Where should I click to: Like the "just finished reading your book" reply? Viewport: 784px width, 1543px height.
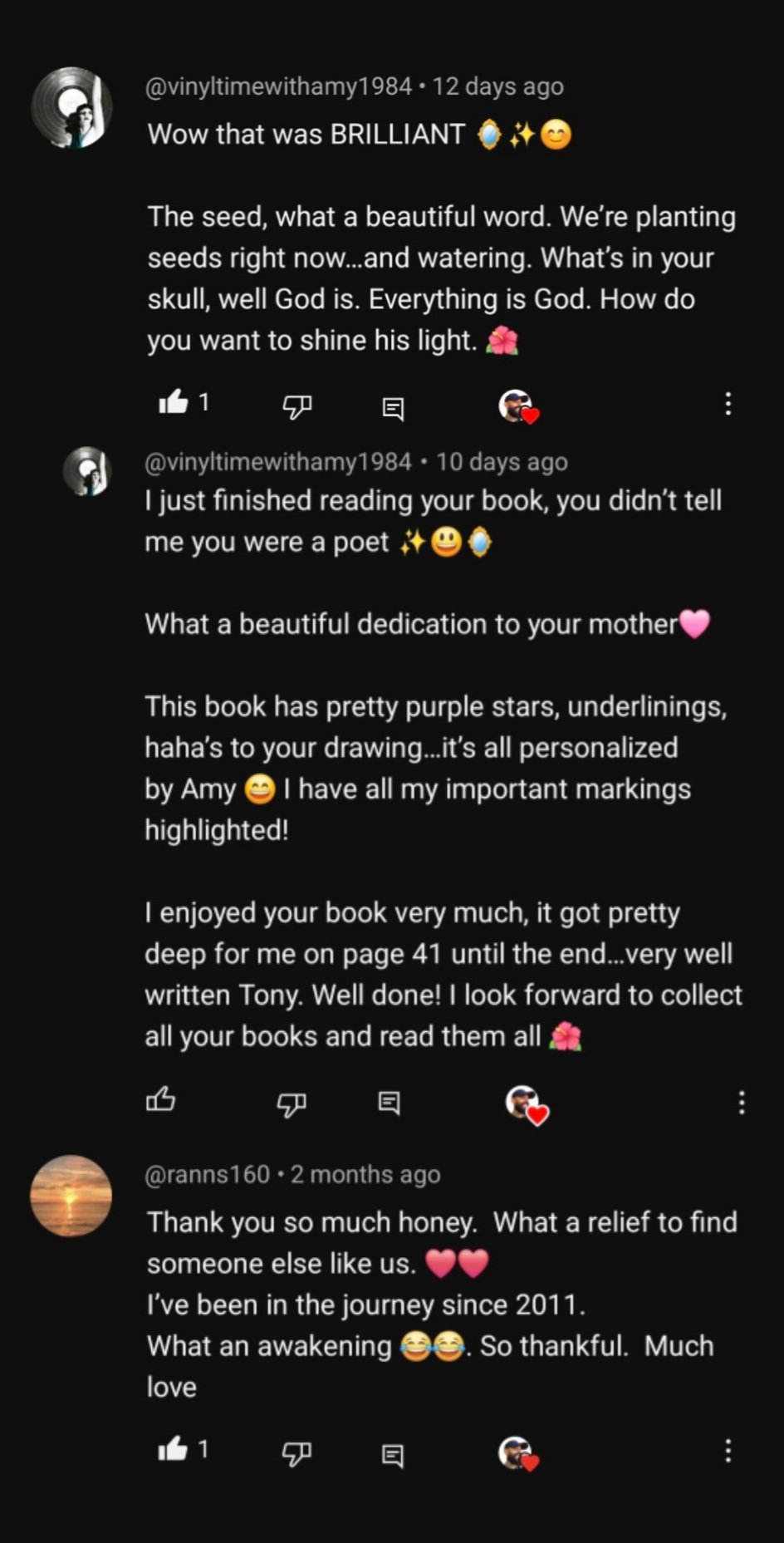161,1100
